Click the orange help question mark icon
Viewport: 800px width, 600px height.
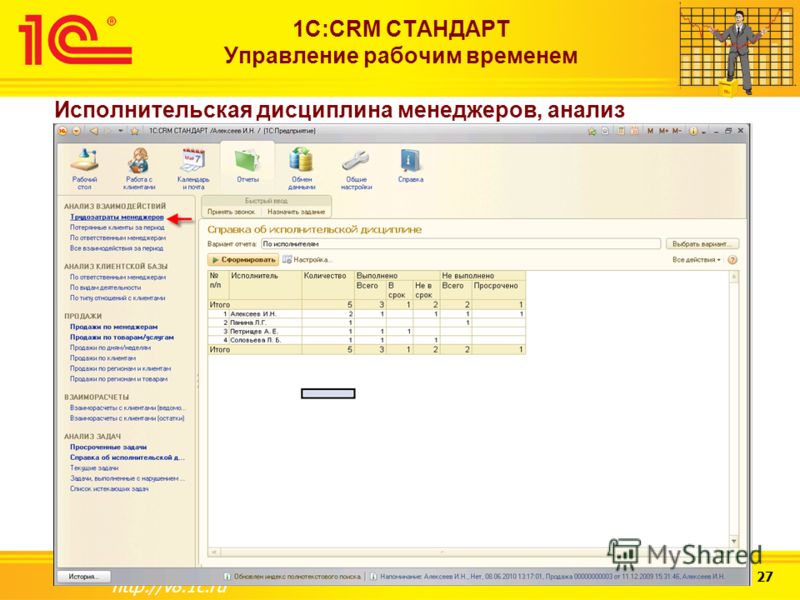pyautogui.click(x=733, y=260)
